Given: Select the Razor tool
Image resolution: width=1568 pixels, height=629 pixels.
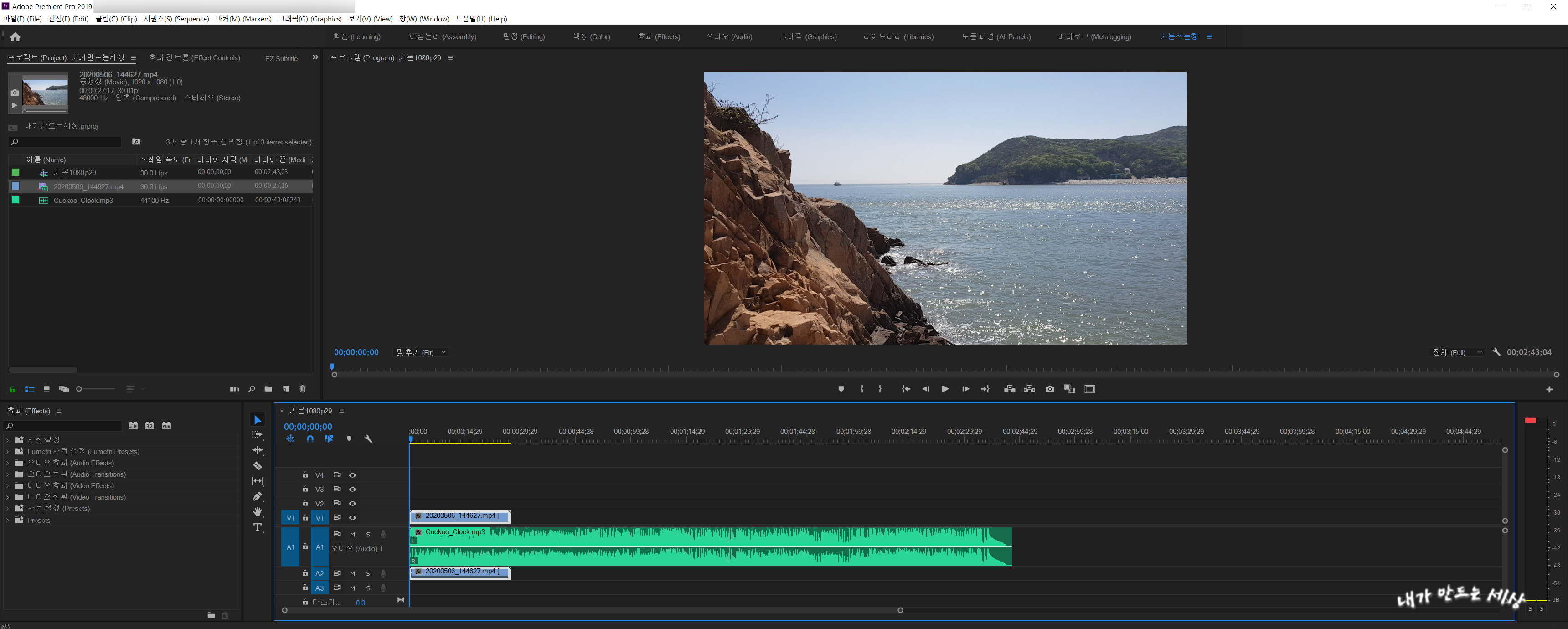Looking at the screenshot, I should (258, 466).
